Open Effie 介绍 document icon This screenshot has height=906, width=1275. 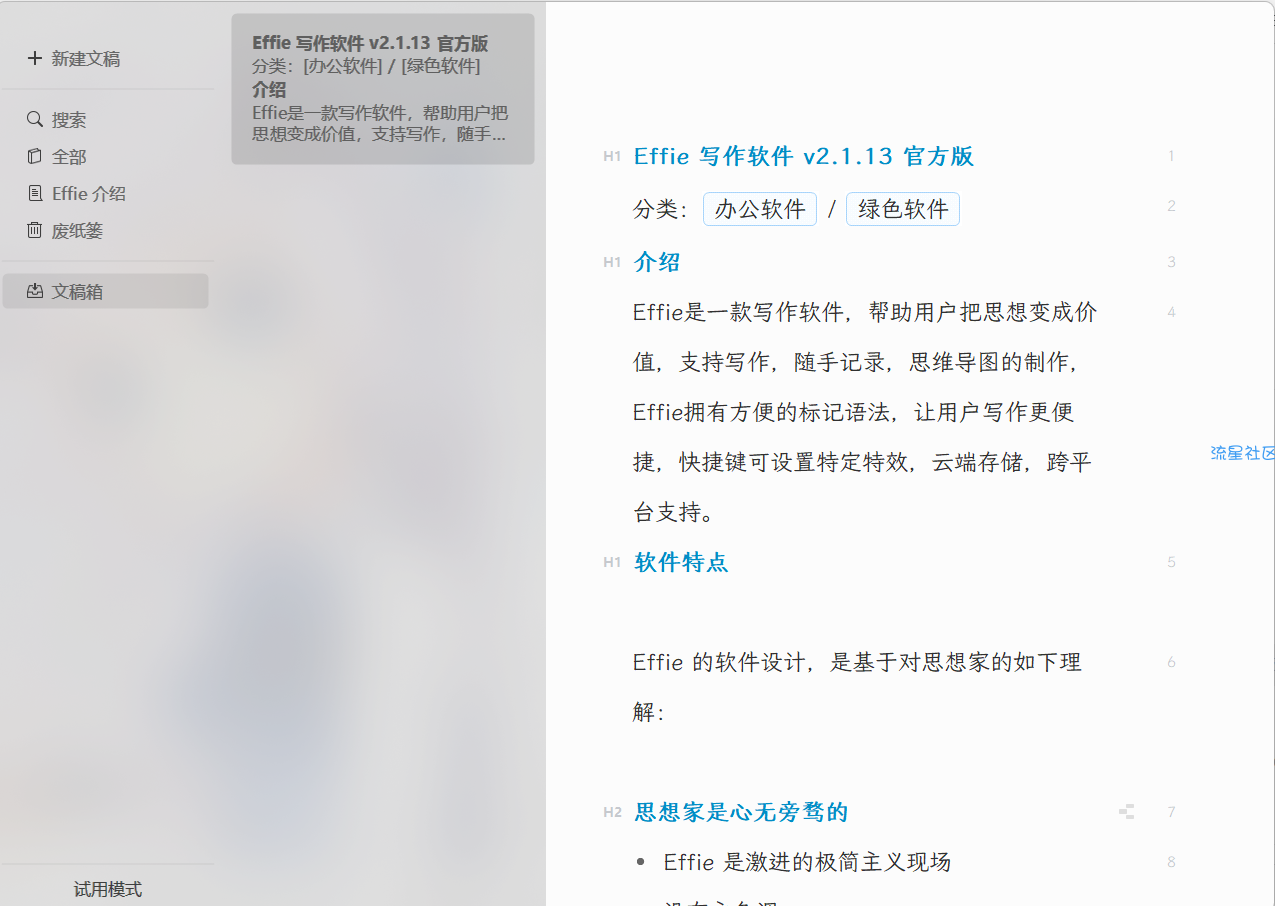pyautogui.click(x=35, y=194)
